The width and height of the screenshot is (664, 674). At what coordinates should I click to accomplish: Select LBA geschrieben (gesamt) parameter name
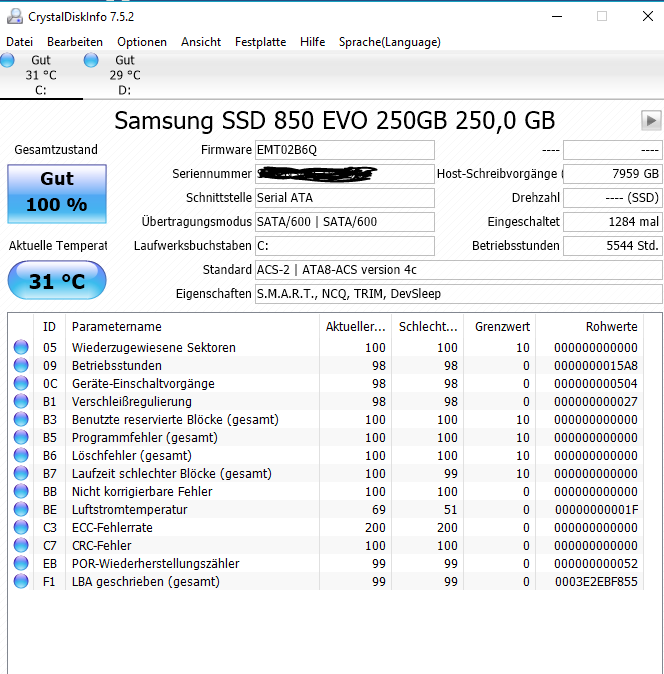point(146,582)
